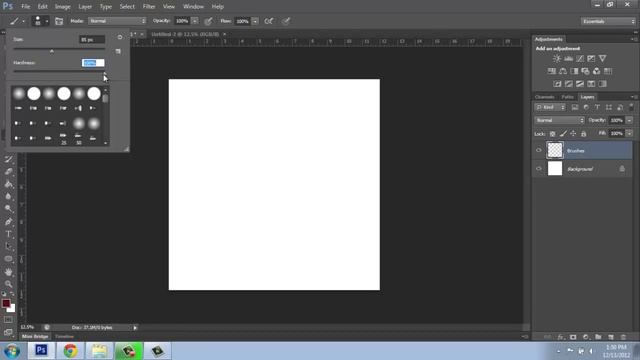This screenshot has width=640, height=360.
Task: Open the Filter menu
Action: pyautogui.click(x=149, y=7)
